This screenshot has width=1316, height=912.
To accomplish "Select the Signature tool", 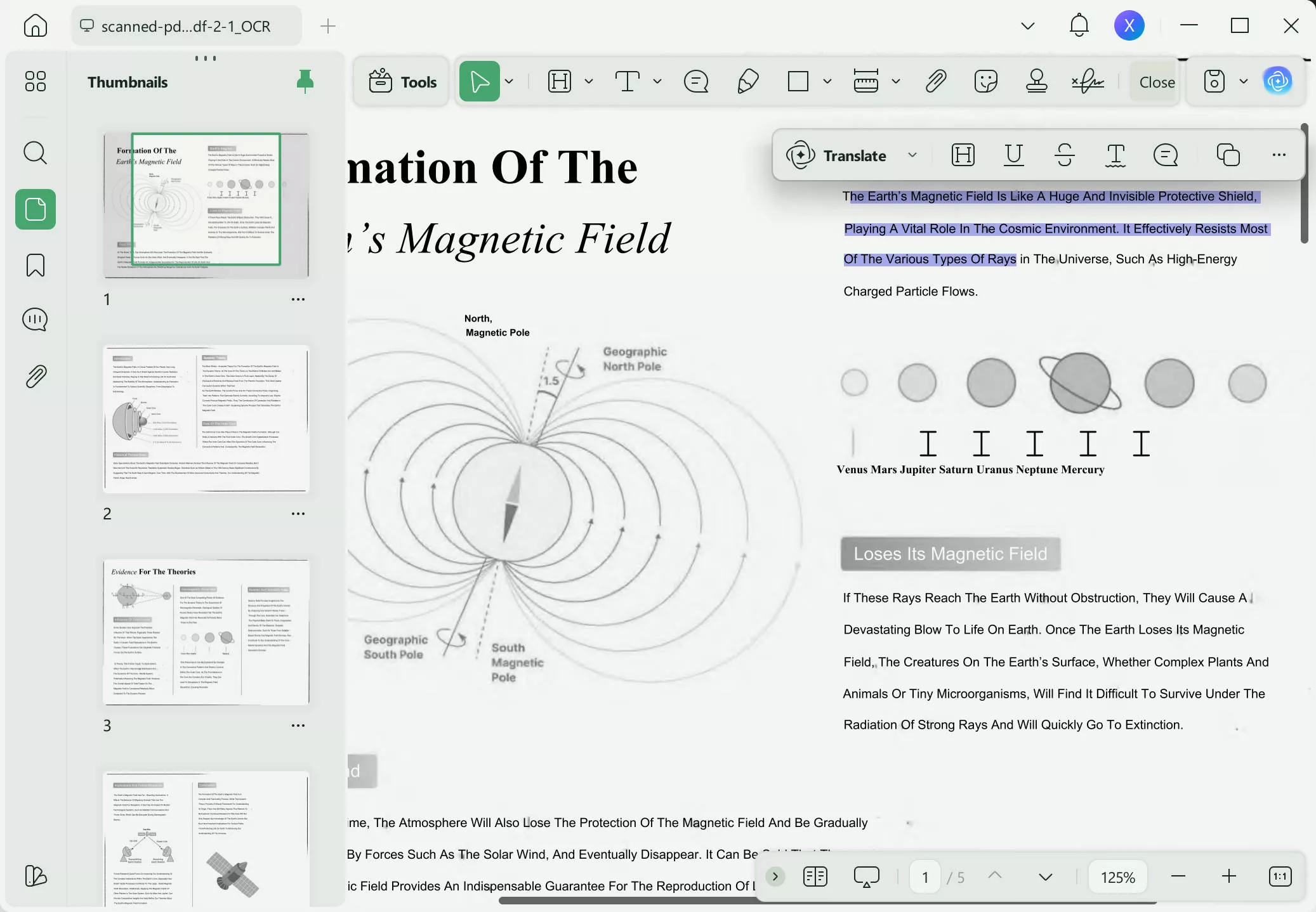I will [1089, 81].
